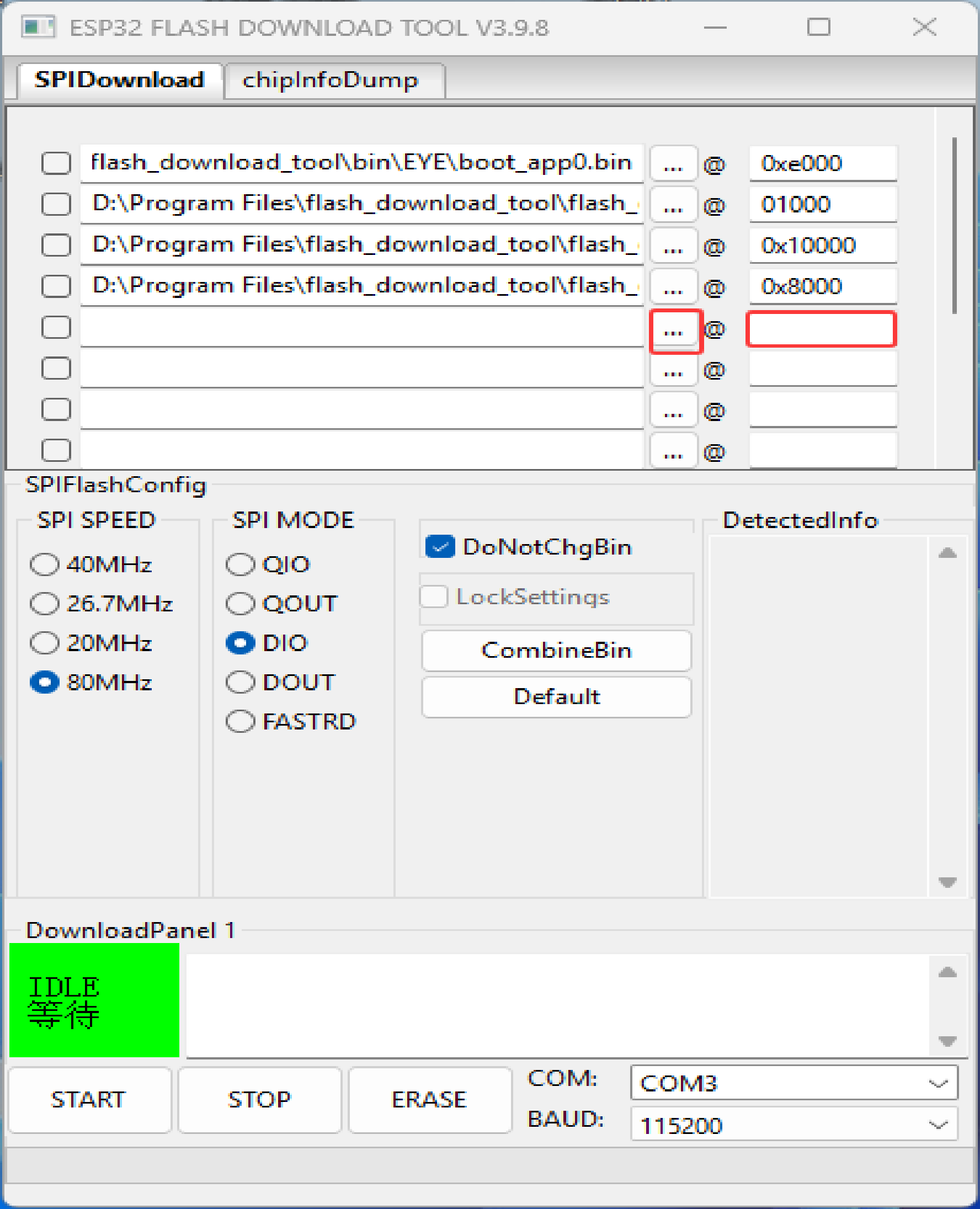Check the boot_app0.bin file checkbox
This screenshot has width=980, height=1209.
click(56, 163)
